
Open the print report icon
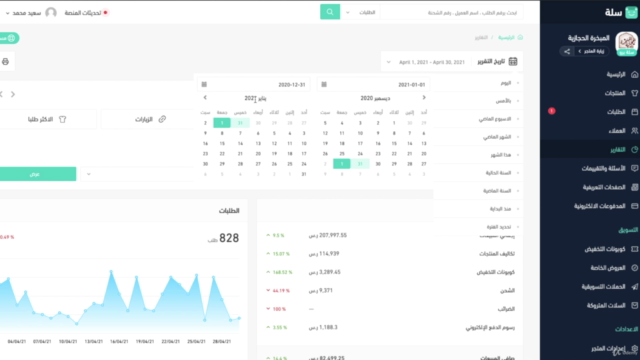[5, 62]
